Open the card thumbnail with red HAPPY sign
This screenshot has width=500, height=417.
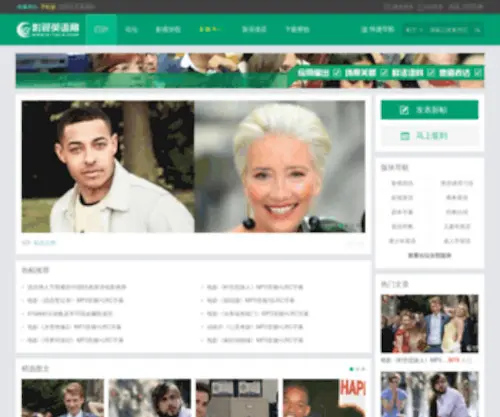[324, 398]
